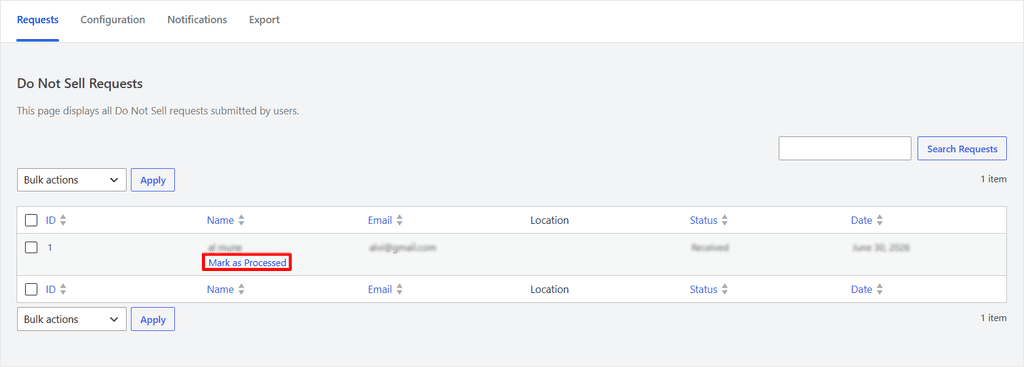Click Mark as Processed link

pos(247,263)
